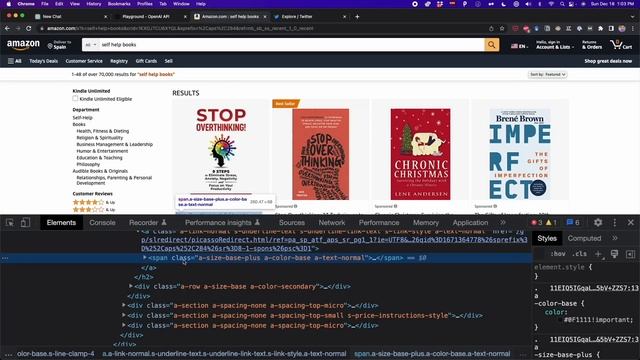
Task: Open the Deliver to Spain location selector
Action: click(60, 44)
